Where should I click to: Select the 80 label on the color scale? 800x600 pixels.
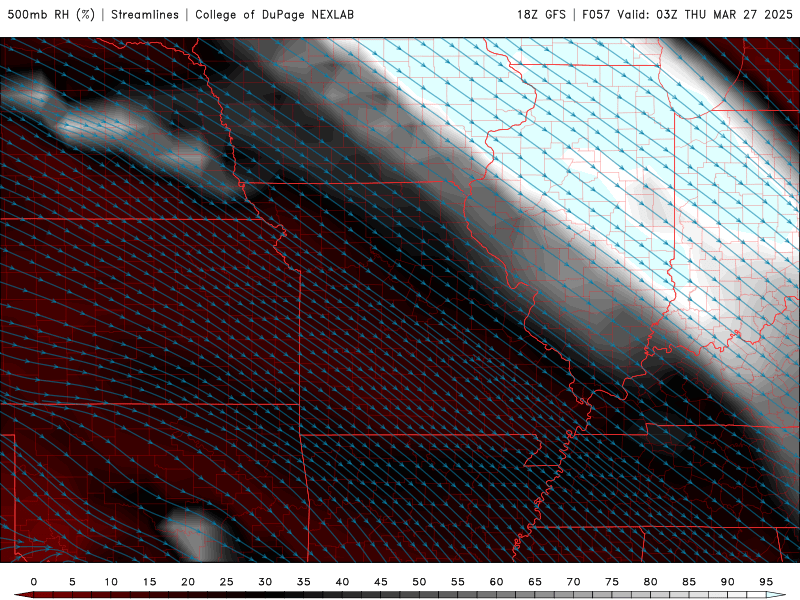[x=650, y=582]
